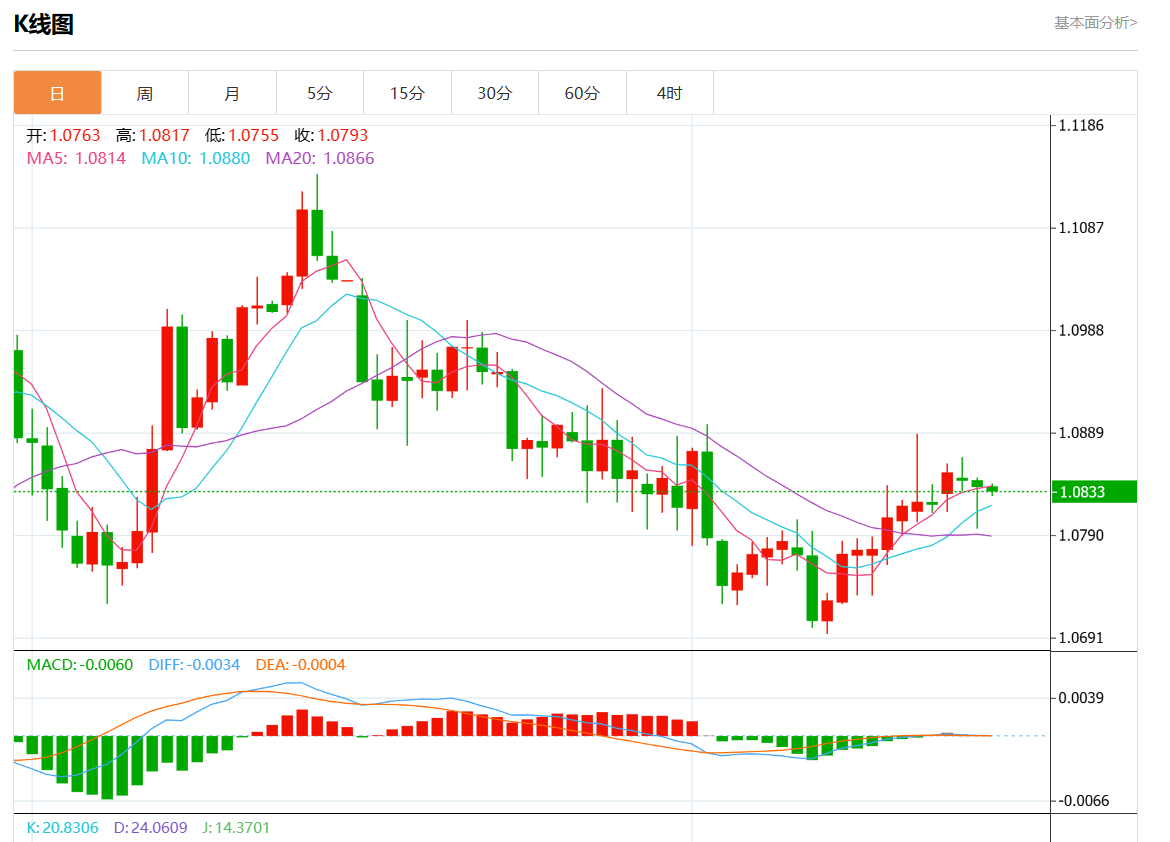Viewport: 1170px width, 842px height.
Task: Click the green current price tag 1.0833
Action: (1094, 492)
